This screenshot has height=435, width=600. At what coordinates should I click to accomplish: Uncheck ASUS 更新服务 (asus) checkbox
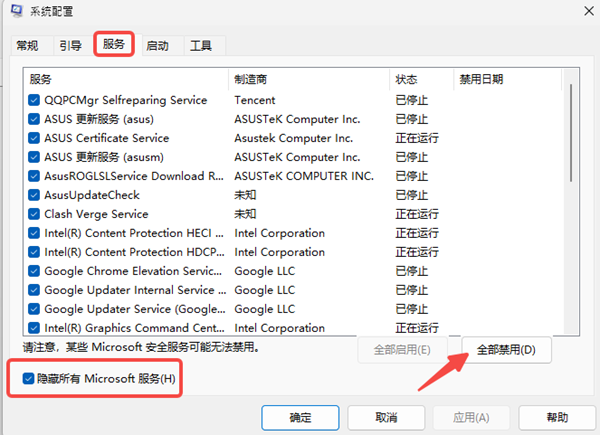(34, 119)
